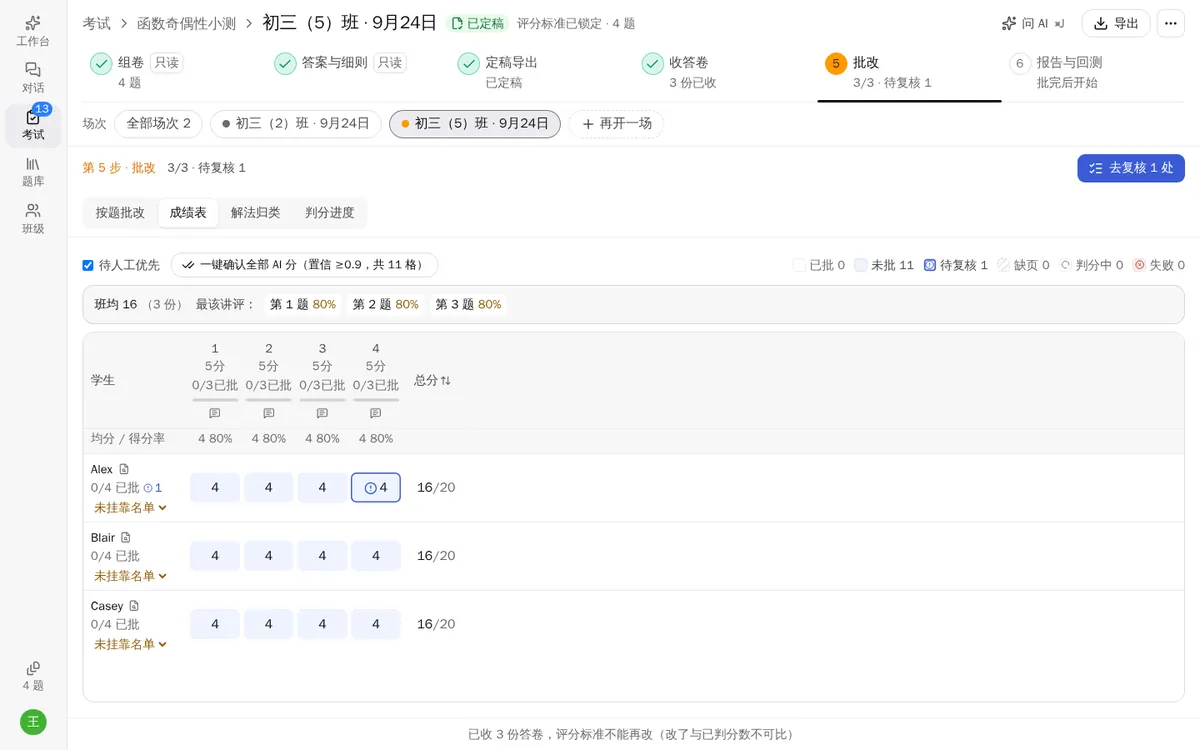This screenshot has height=750, width=1200.
Task: Click question 4 grading progress bar
Action: 376,400
